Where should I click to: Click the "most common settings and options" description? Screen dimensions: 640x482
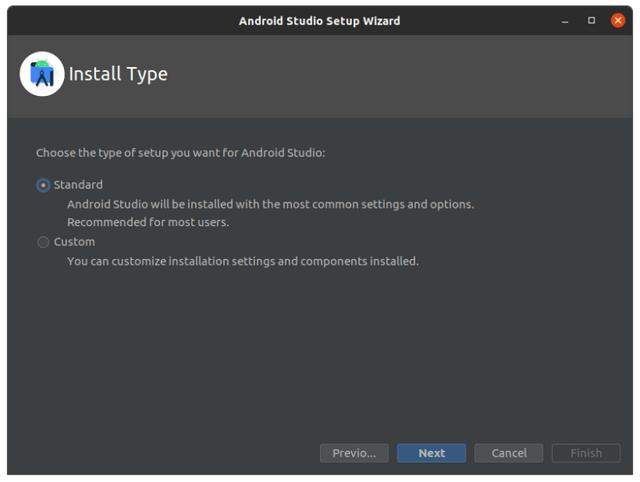click(x=271, y=204)
